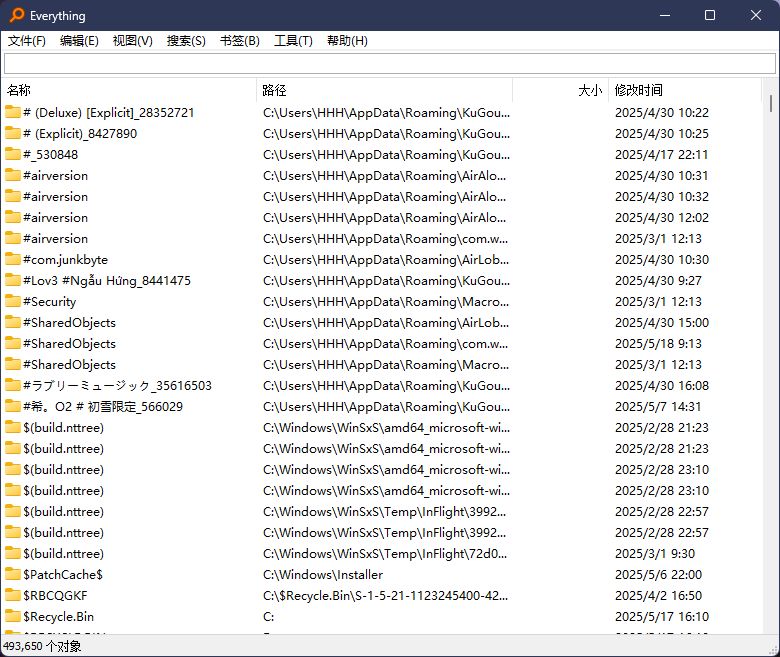Click the 493,650 个对象 status bar text

tap(42, 646)
